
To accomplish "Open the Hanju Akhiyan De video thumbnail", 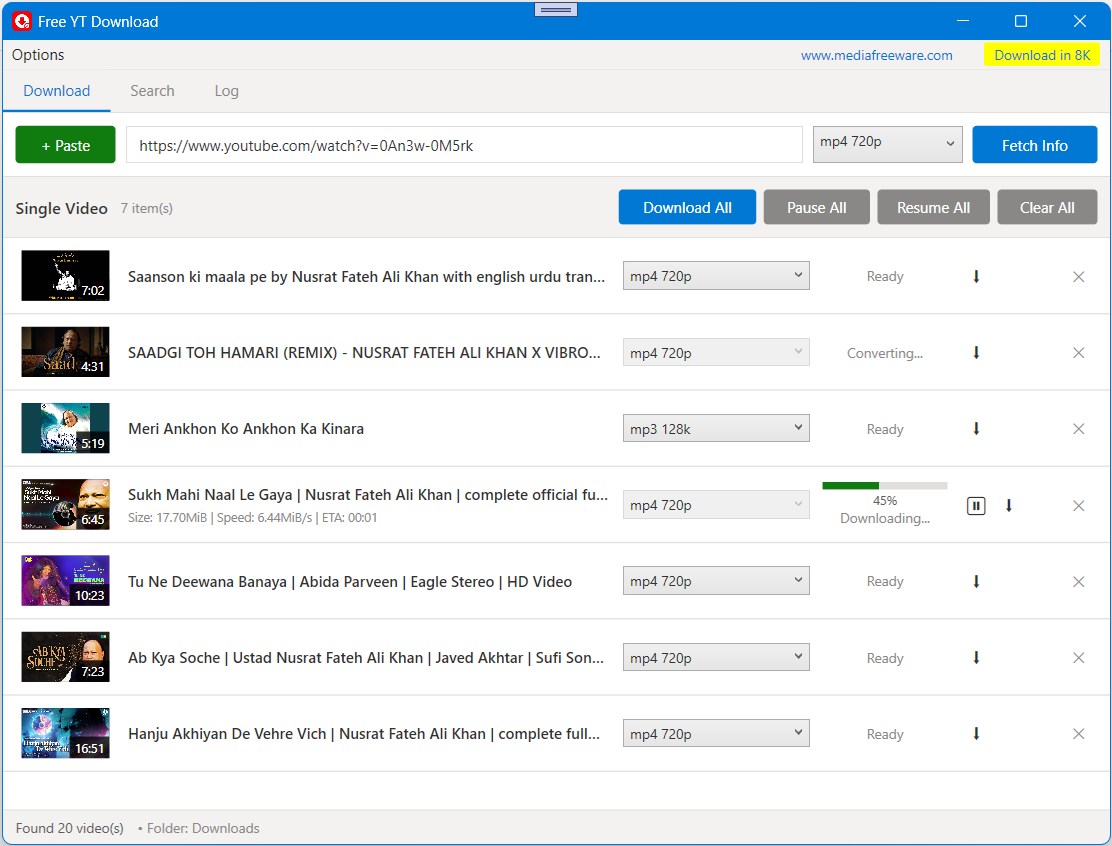I will (64, 733).
